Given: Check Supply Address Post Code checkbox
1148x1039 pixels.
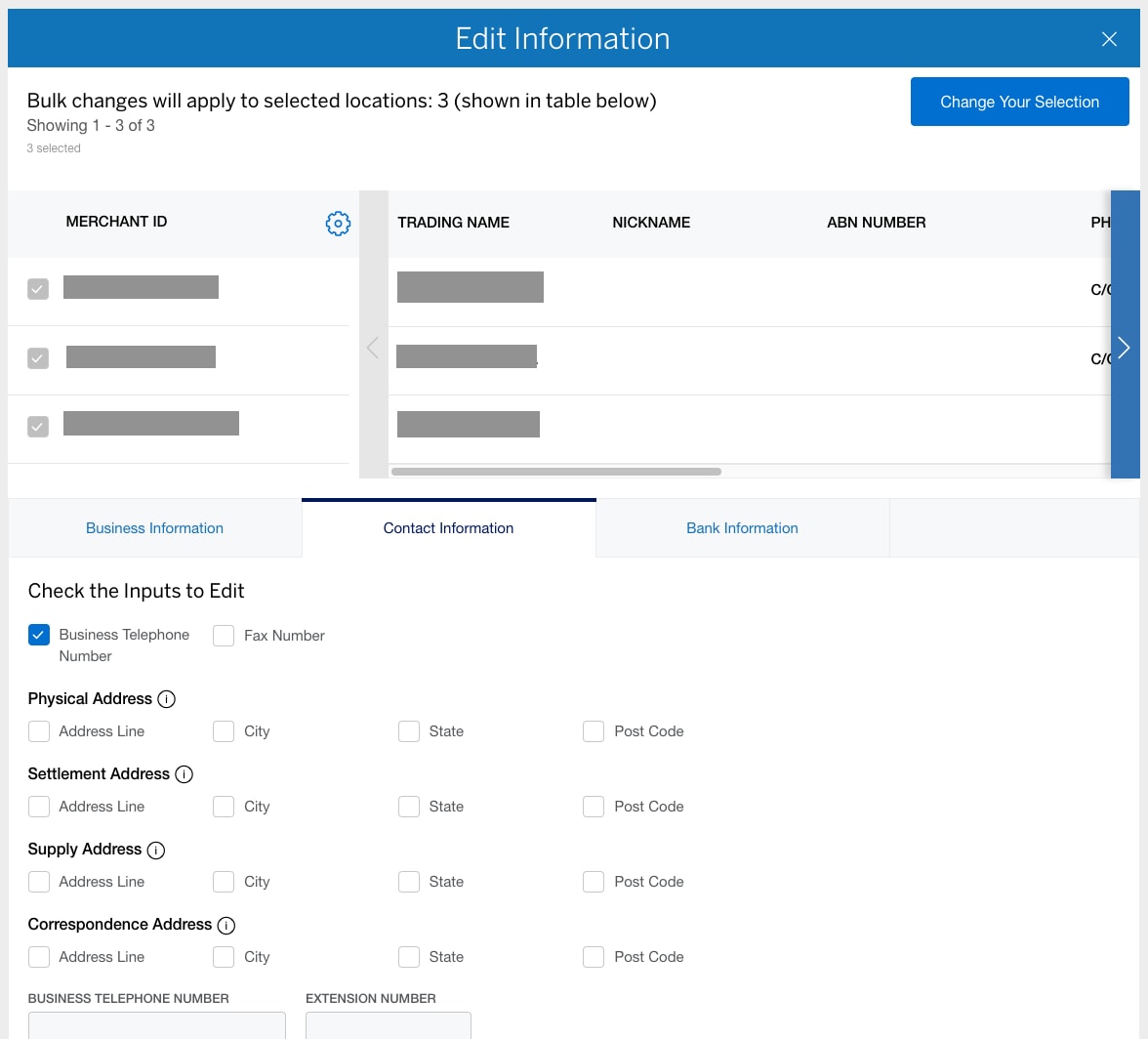Looking at the screenshot, I should (x=594, y=882).
